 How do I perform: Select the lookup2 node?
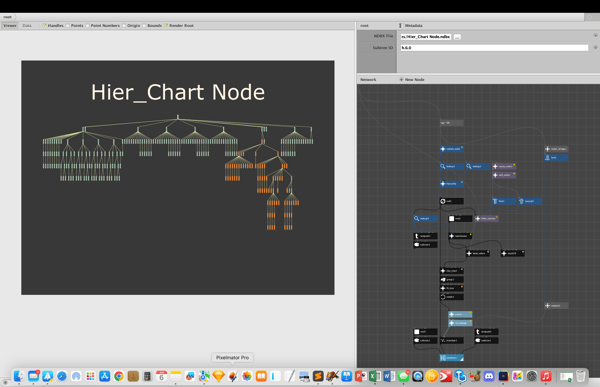(478, 167)
